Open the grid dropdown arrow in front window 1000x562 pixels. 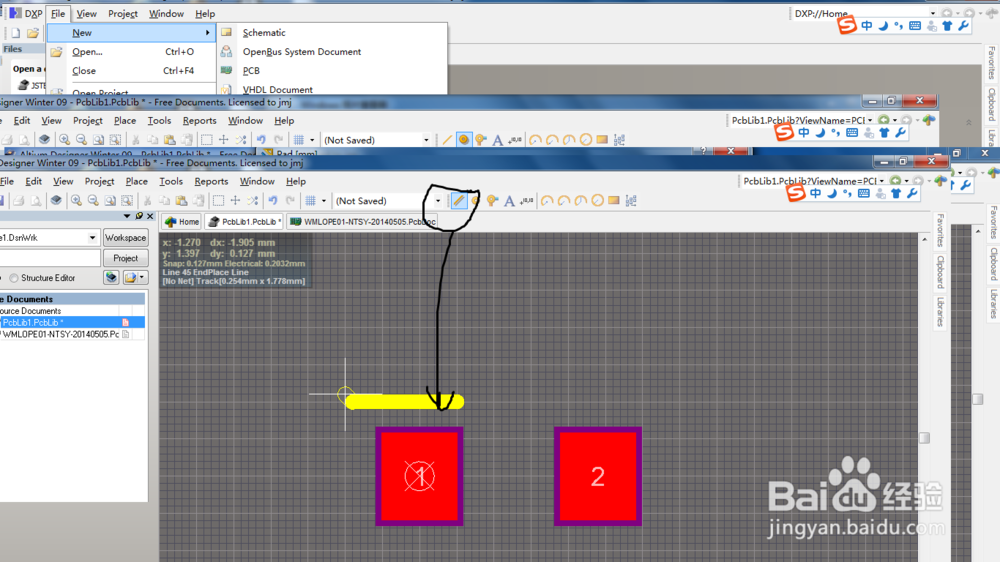click(323, 201)
